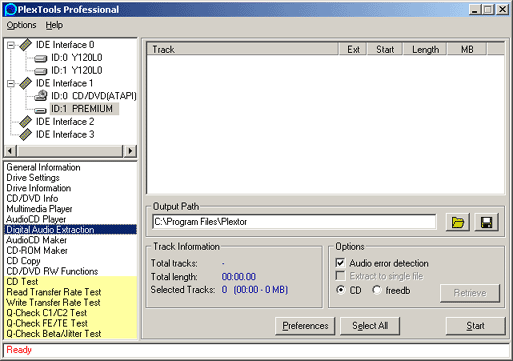Open the Help menu

[54, 25]
